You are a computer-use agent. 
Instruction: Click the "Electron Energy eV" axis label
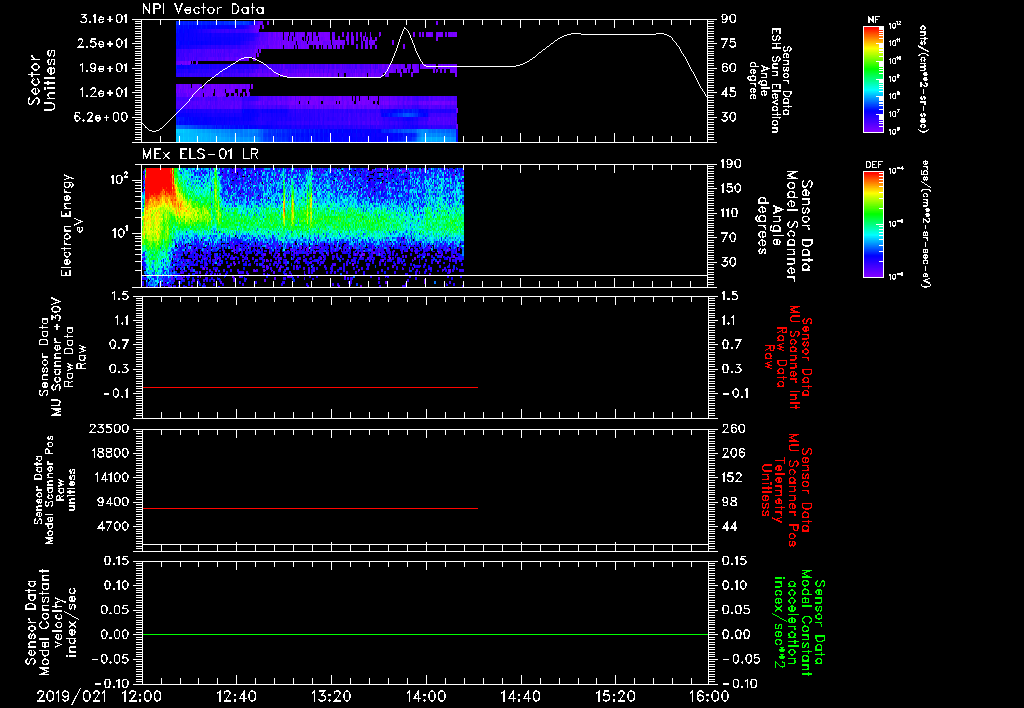(73, 225)
